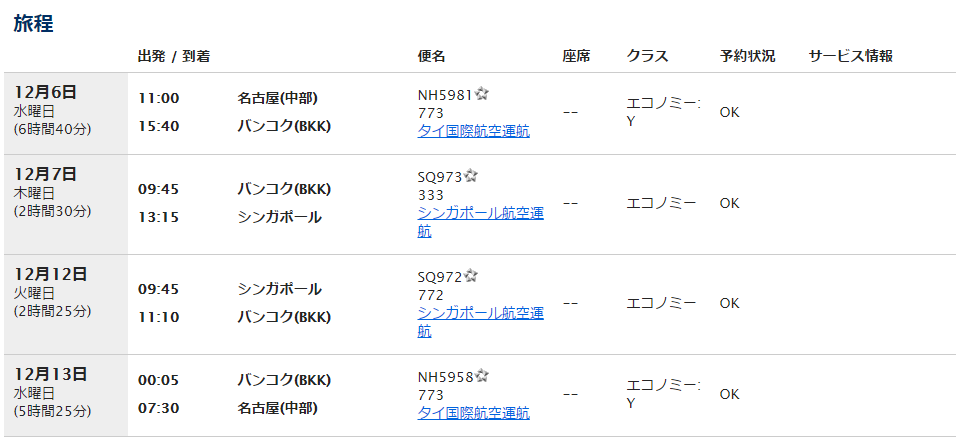Click the Star Alliance icon beside SQ973
965x444 pixels.
pyautogui.click(x=471, y=176)
